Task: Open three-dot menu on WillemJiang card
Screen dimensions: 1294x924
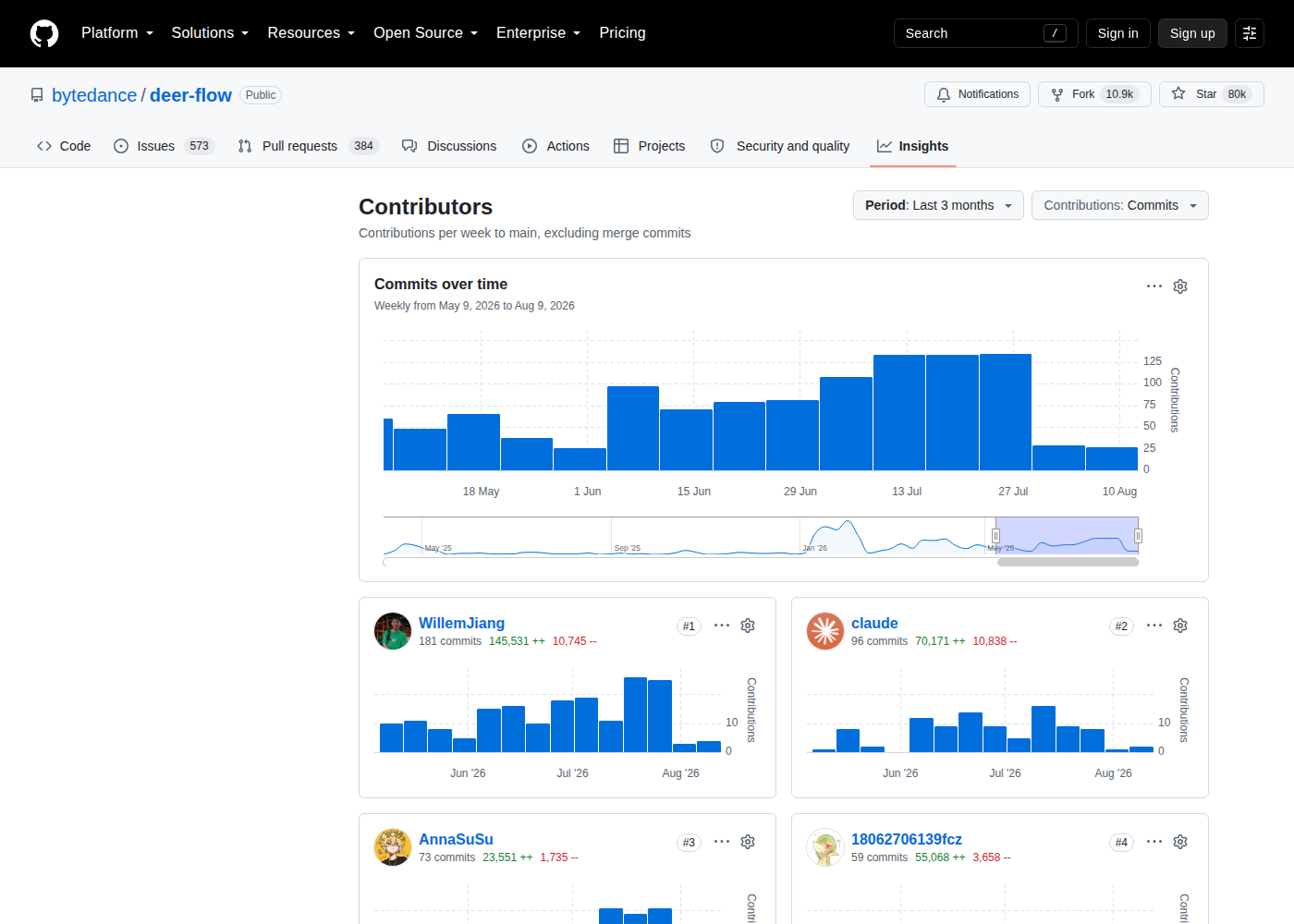Action: 722,626
